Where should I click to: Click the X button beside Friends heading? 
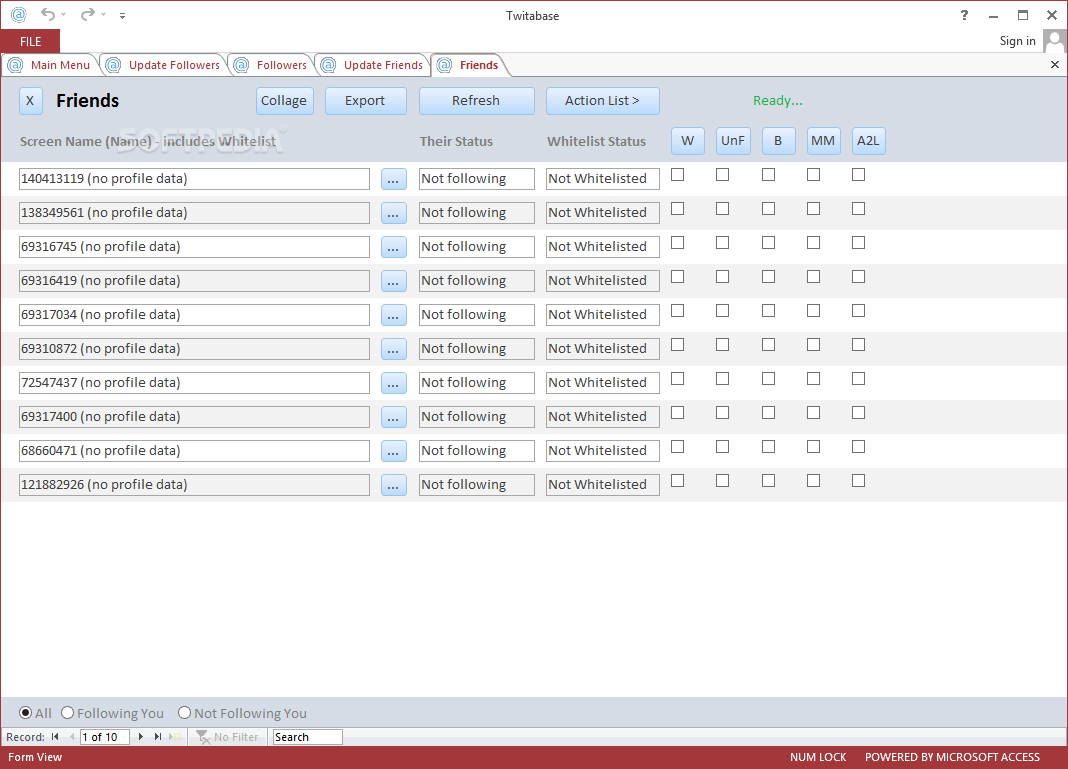pos(30,101)
